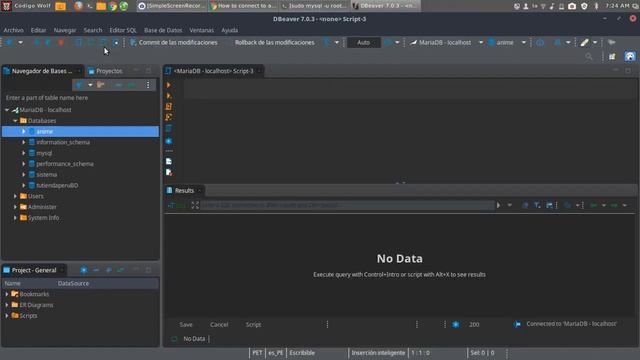Click the execute statement in new tab icon
This screenshot has width=640, height=360.
pyautogui.click(x=169, y=96)
